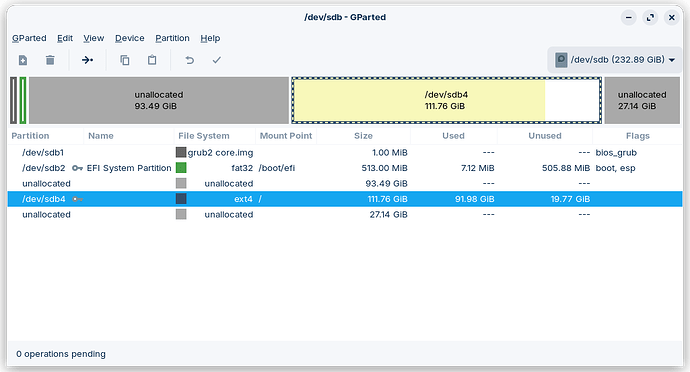Sort by the Flags column header
This screenshot has width=690, height=372.
click(x=638, y=136)
